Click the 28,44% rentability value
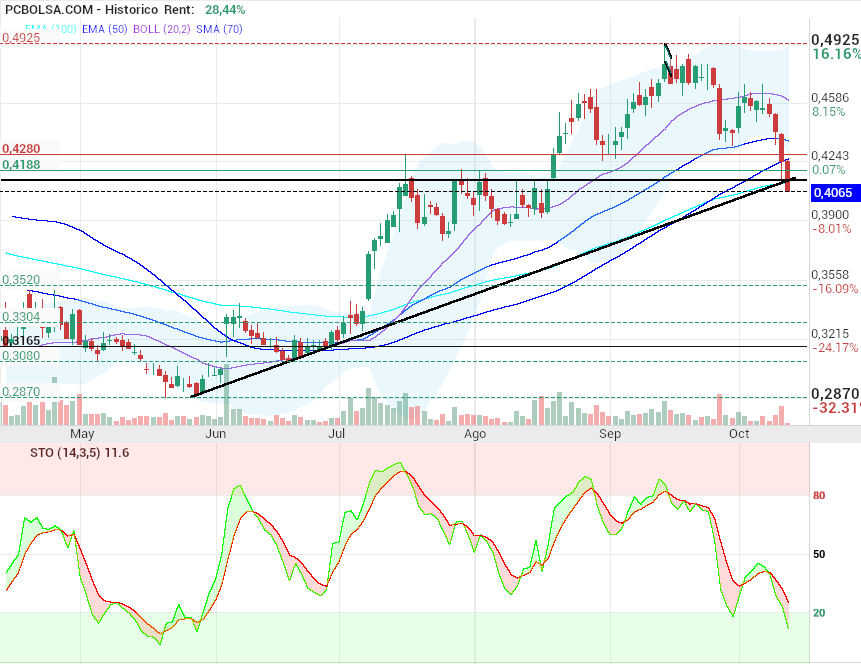The width and height of the screenshot is (861, 664). (x=226, y=10)
